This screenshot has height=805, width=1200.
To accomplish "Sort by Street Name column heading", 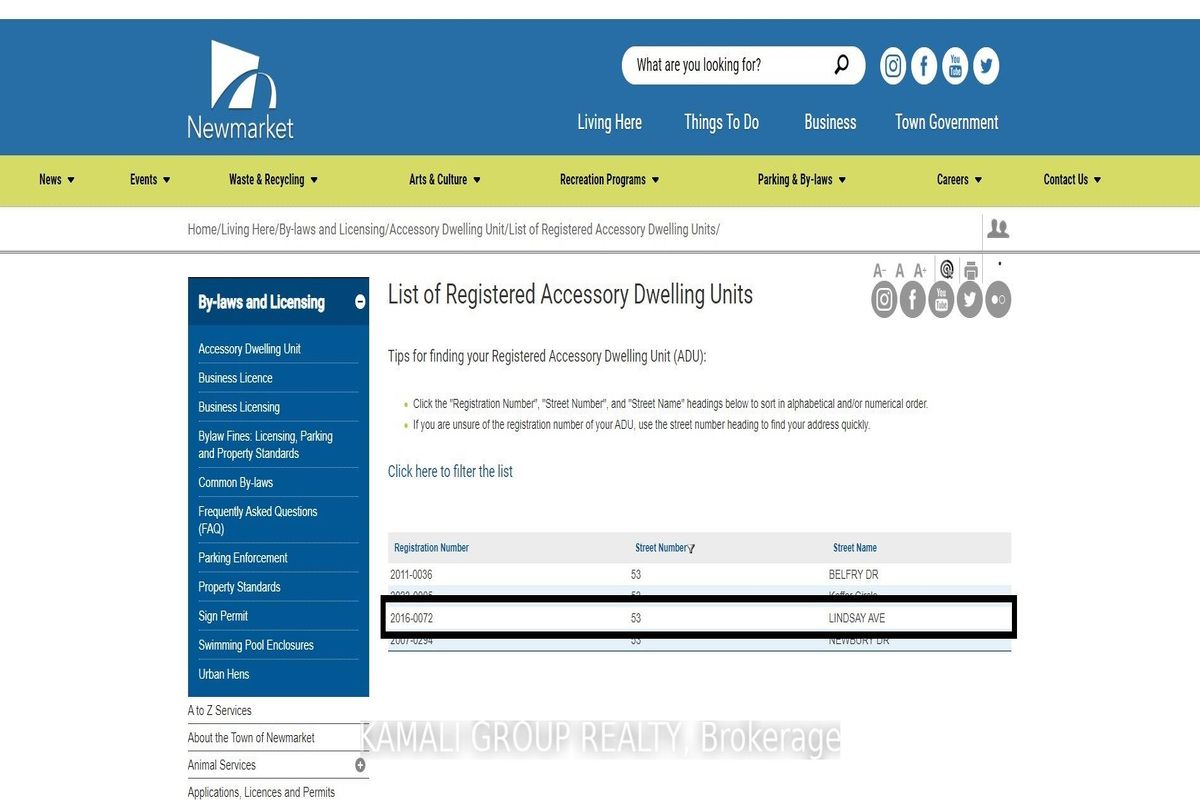I will click(855, 548).
